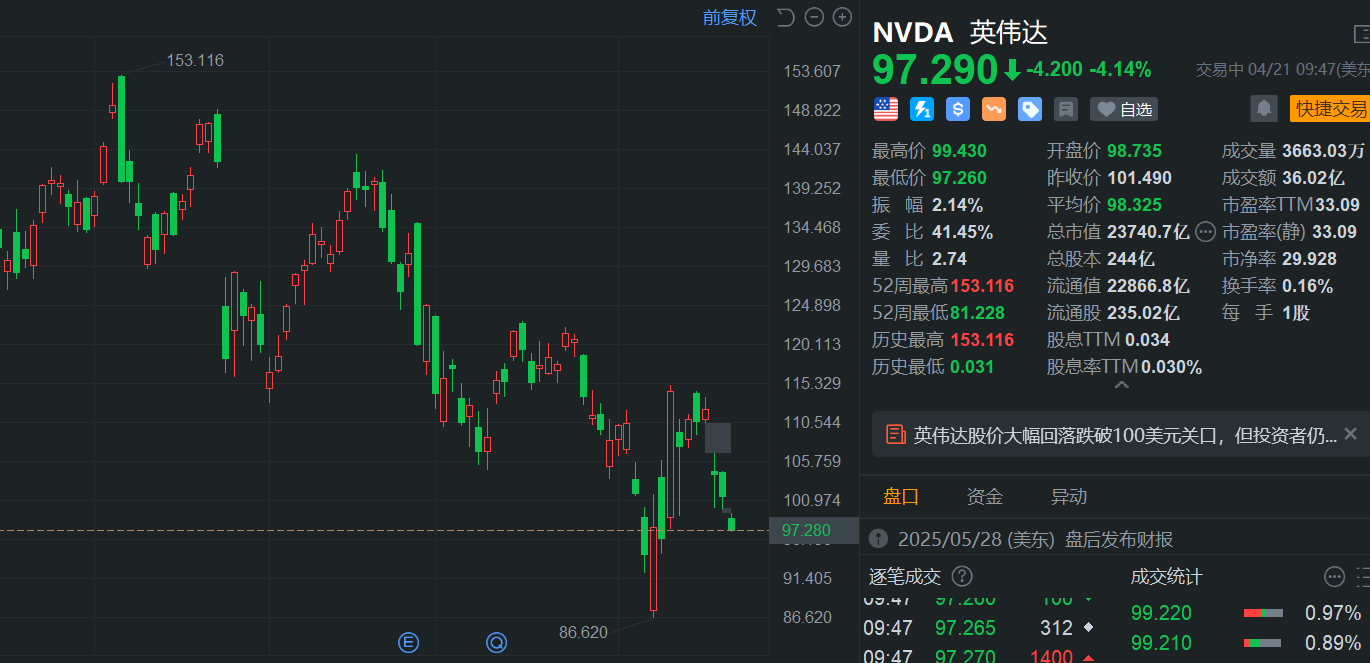Open the 英伟达股价大幅回落 news headline
Viewport: 1370px width, 663px height.
(x=1125, y=434)
